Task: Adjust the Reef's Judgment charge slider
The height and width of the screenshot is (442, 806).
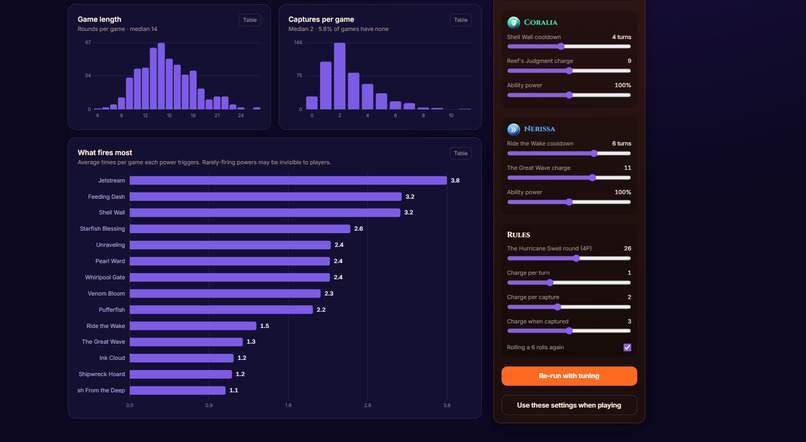Action: [569, 70]
